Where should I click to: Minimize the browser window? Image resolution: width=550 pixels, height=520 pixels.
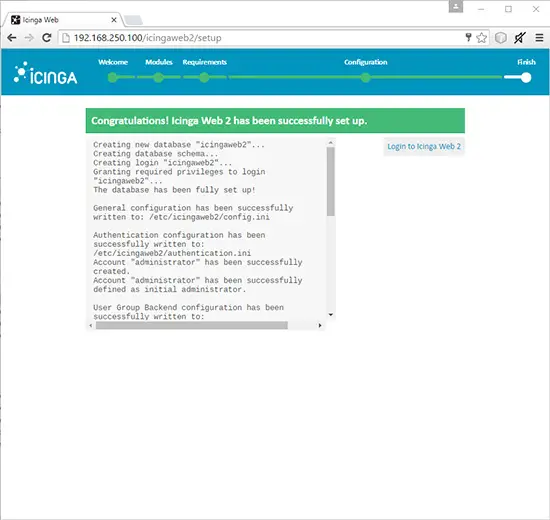tap(481, 9)
